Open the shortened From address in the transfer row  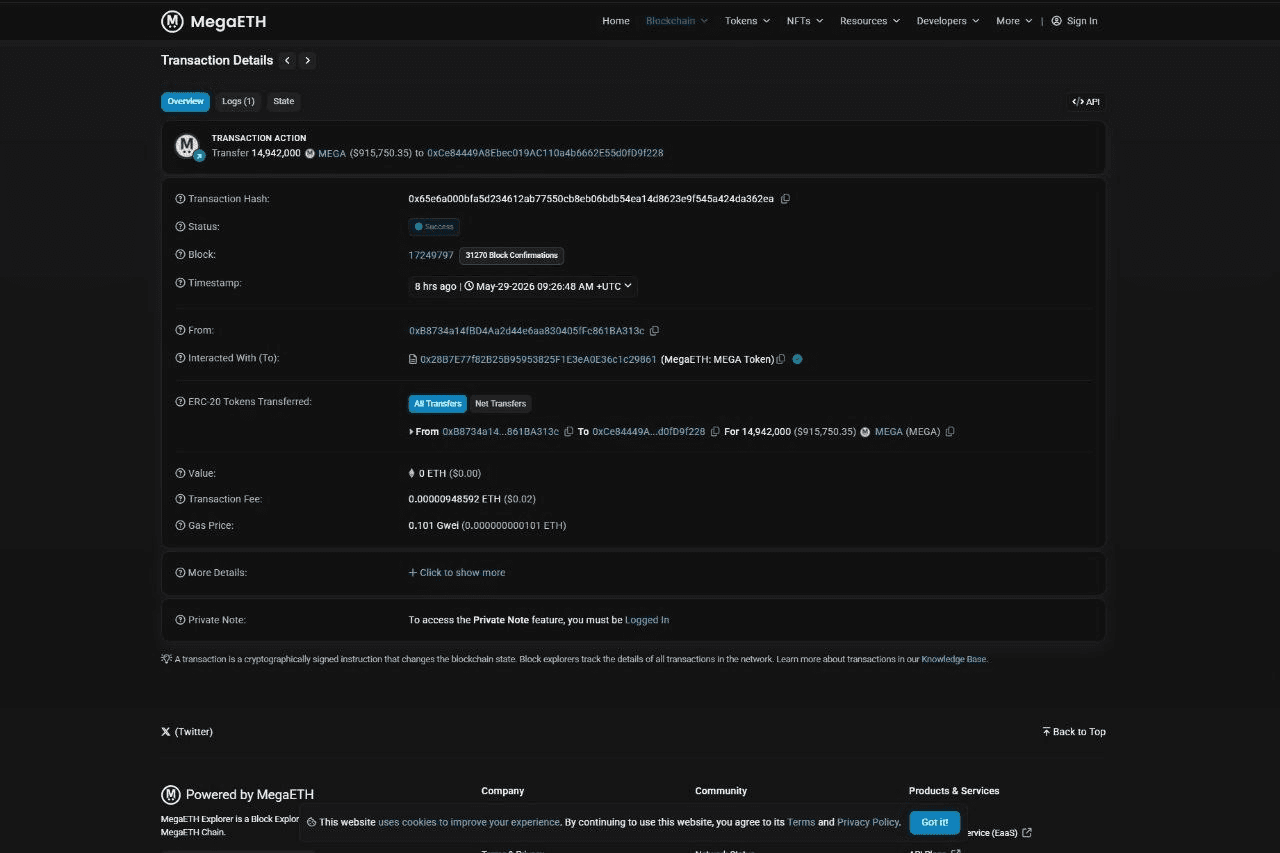[501, 432]
